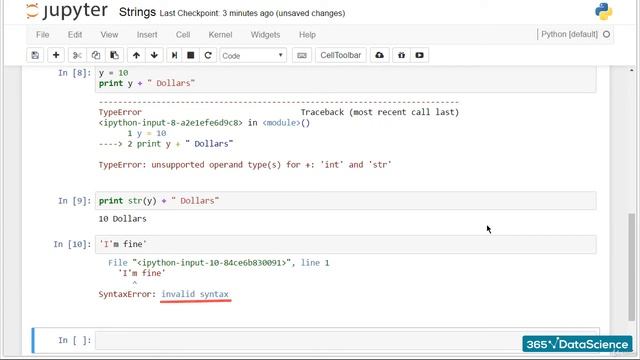Click the notebook vertical scrollbar thumb
Viewport: 640px width, 360px height.
631,267
